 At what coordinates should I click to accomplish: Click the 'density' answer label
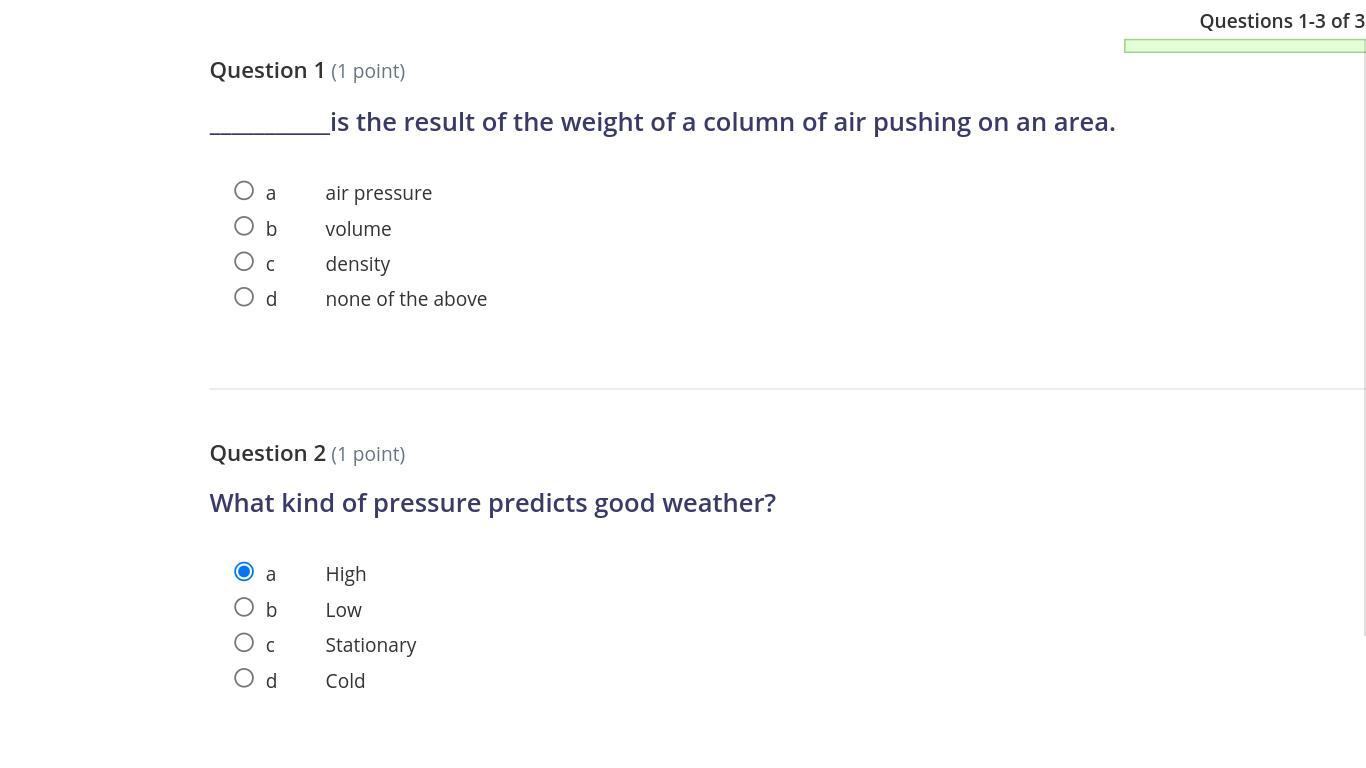pos(357,264)
